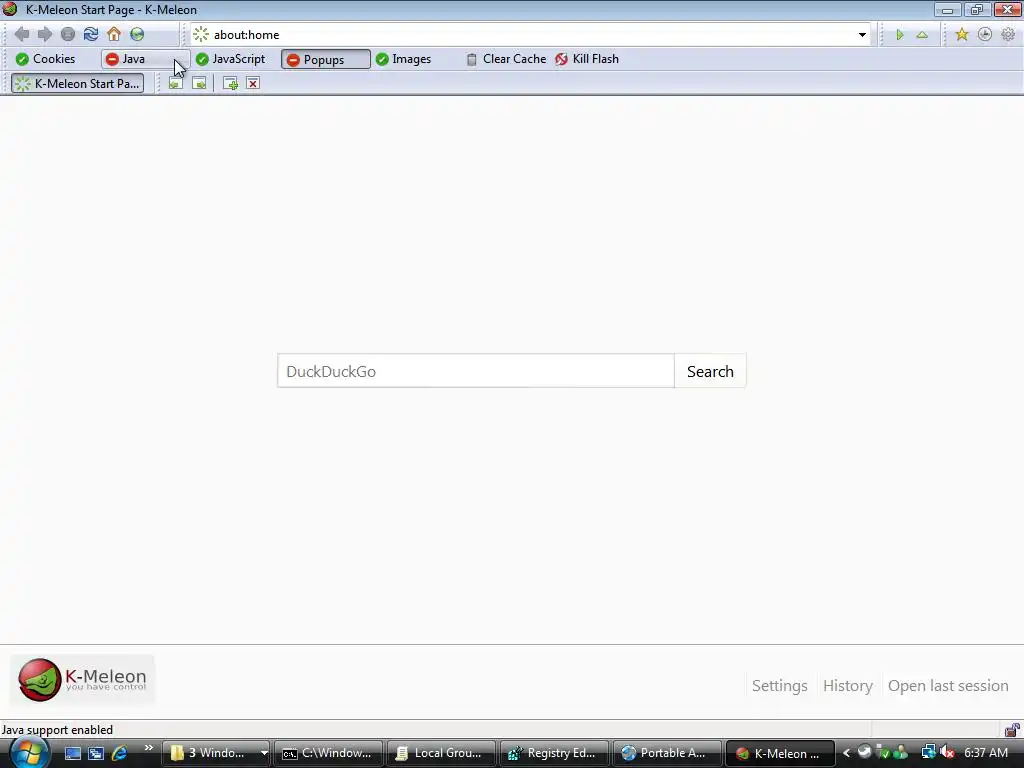Click the muted volume tray icon
This screenshot has height=768, width=1024.
[948, 753]
